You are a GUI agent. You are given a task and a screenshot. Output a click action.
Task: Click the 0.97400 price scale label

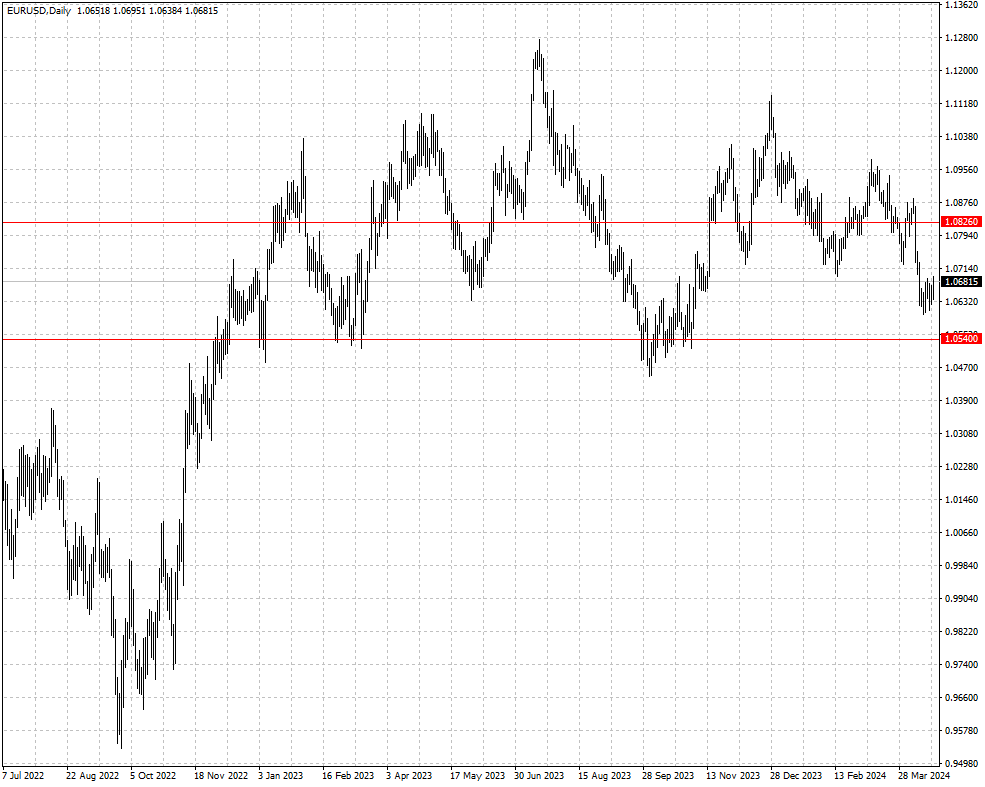[961, 664]
